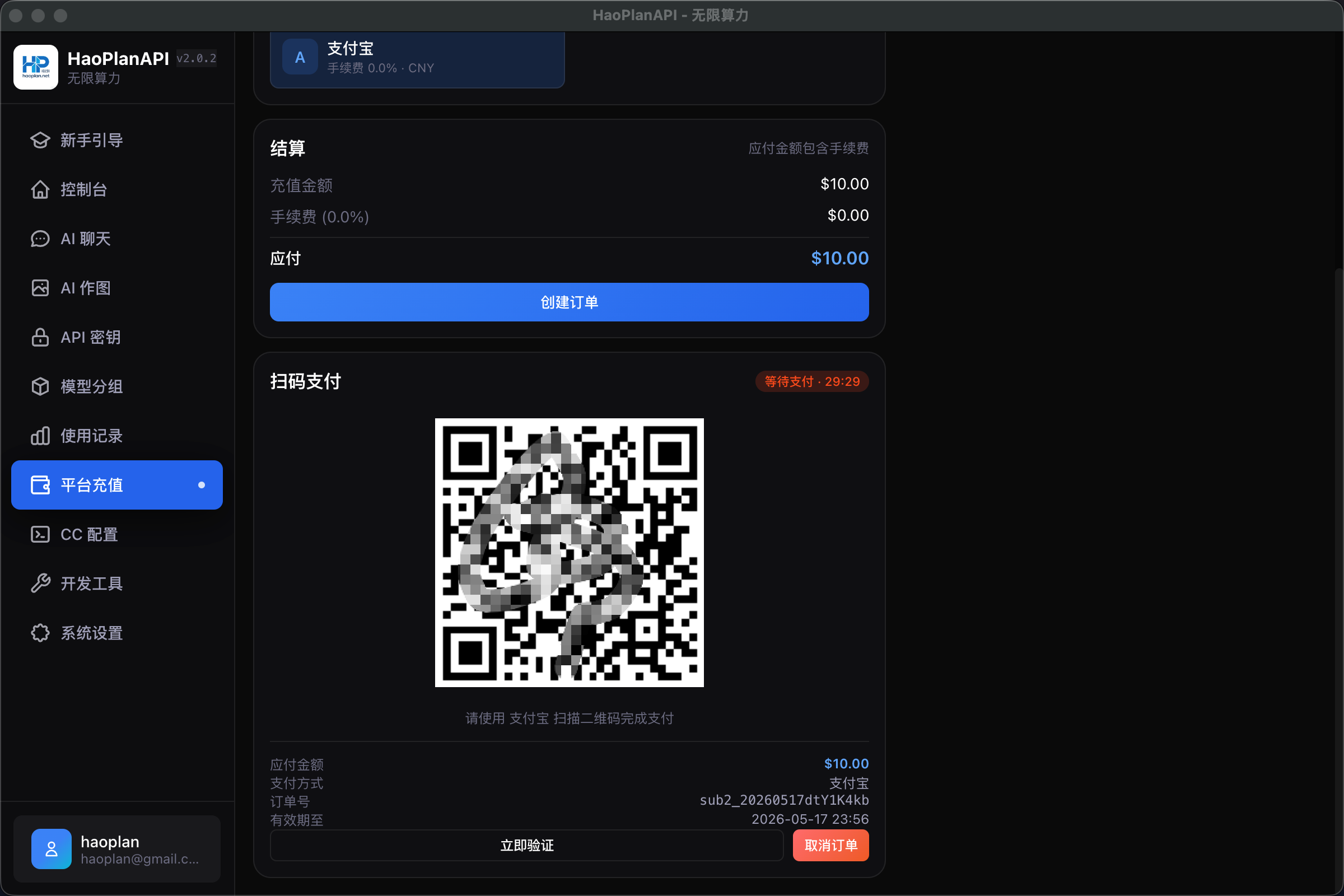
Task: Cancel the order with 取消订单
Action: pyautogui.click(x=831, y=845)
